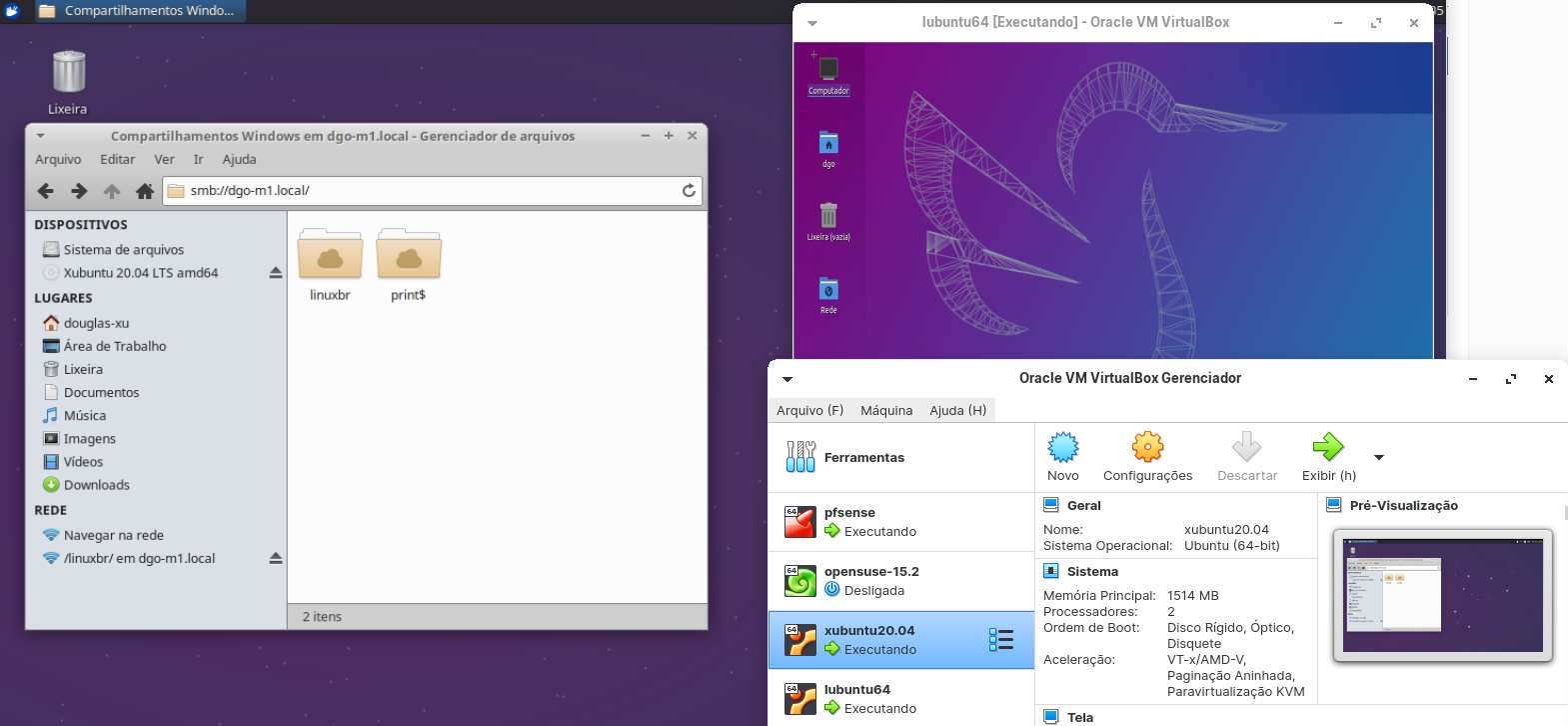This screenshot has height=726, width=1568.
Task: Open Vídeos in sidebar
Action: click(73, 462)
